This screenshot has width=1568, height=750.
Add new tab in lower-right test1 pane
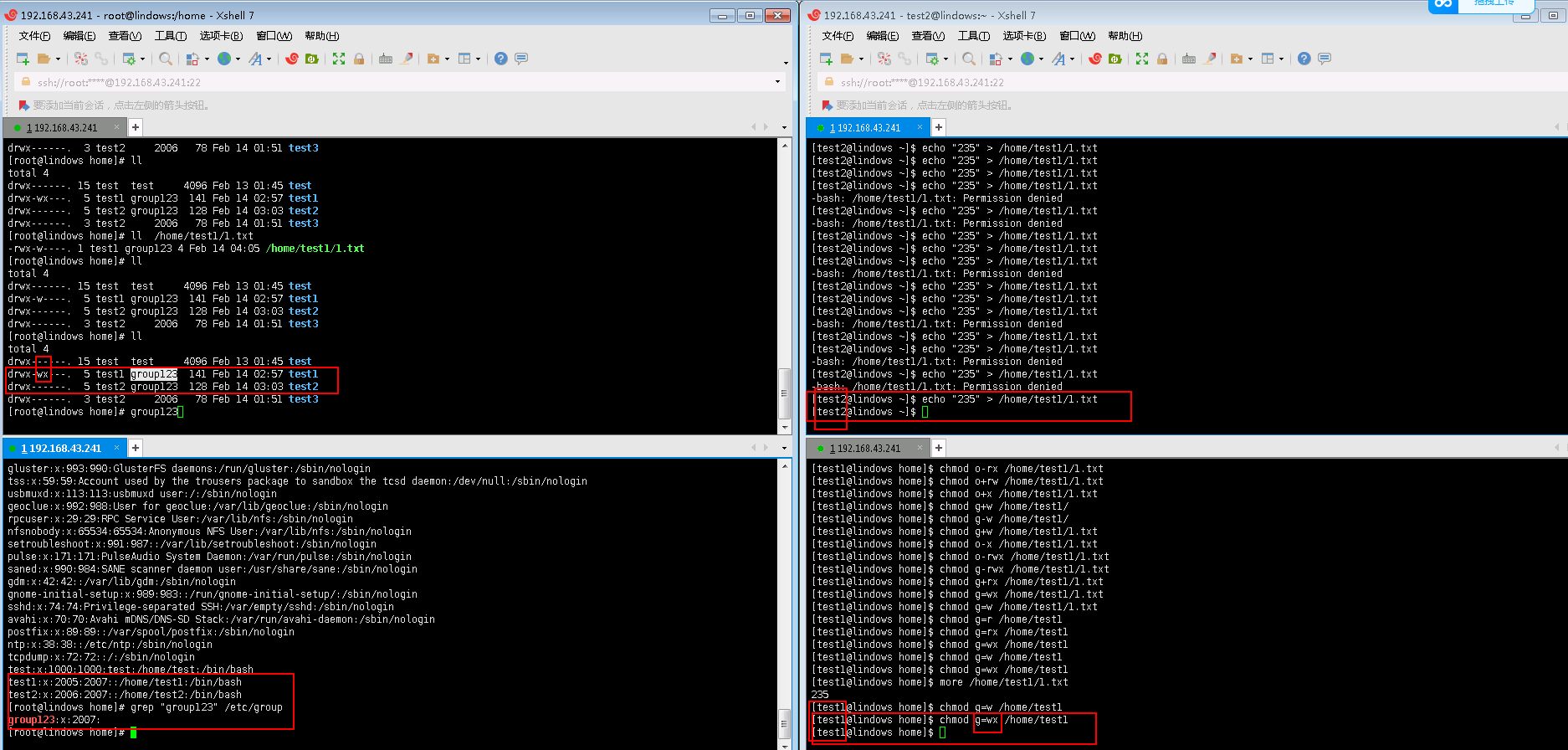click(x=939, y=448)
